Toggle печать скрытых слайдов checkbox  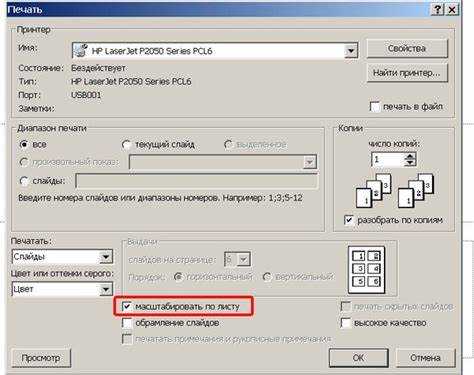(346, 306)
